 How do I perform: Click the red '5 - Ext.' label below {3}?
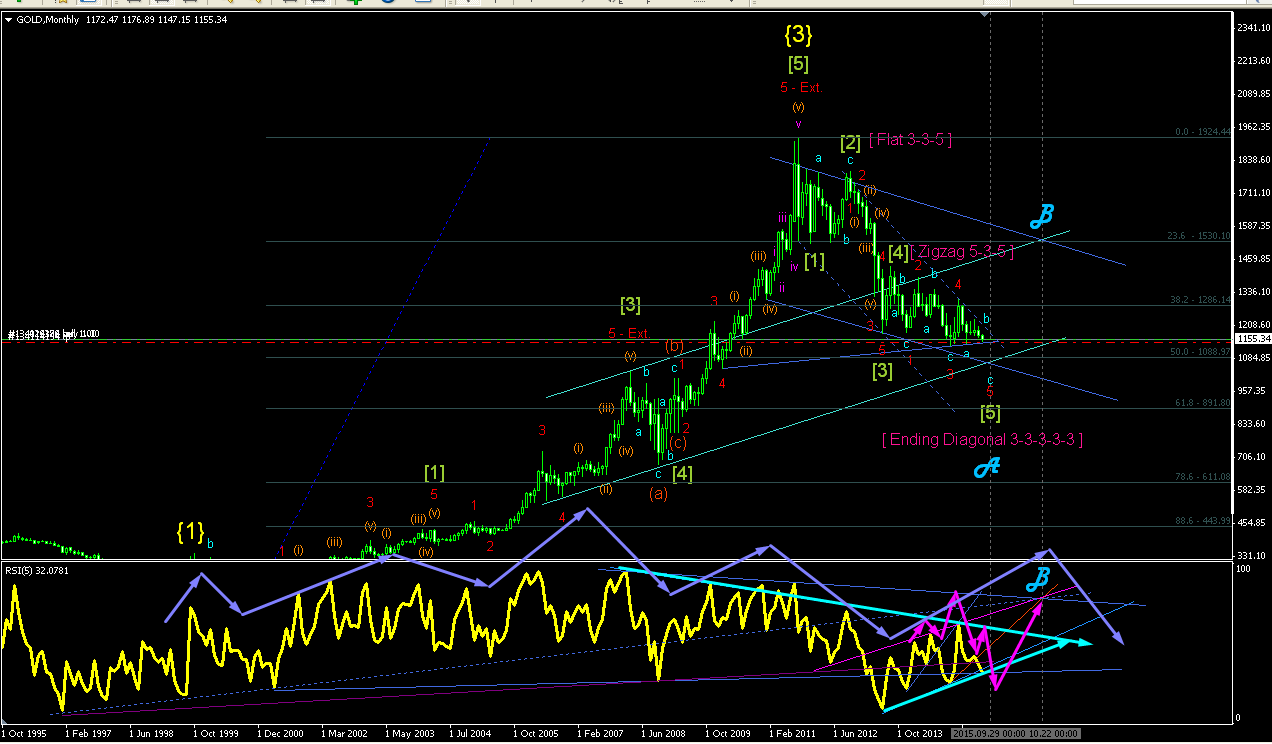(802, 87)
